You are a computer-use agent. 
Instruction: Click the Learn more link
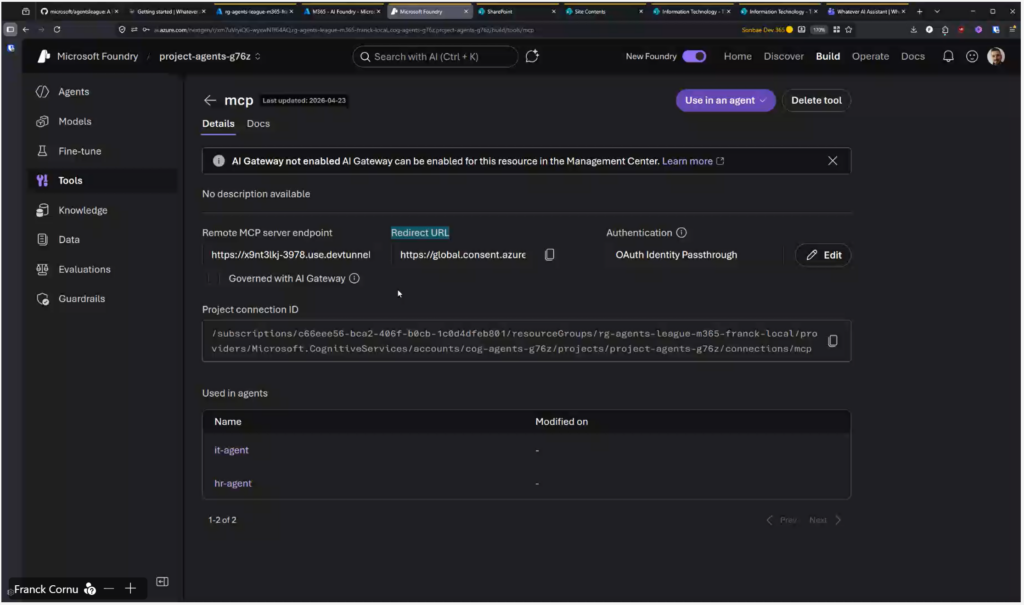pos(687,161)
